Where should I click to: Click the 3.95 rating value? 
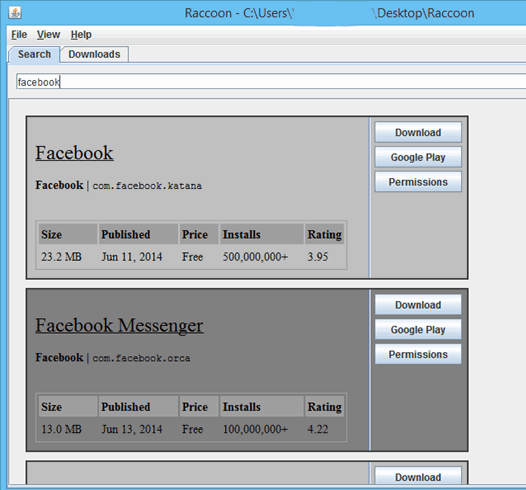tap(318, 257)
